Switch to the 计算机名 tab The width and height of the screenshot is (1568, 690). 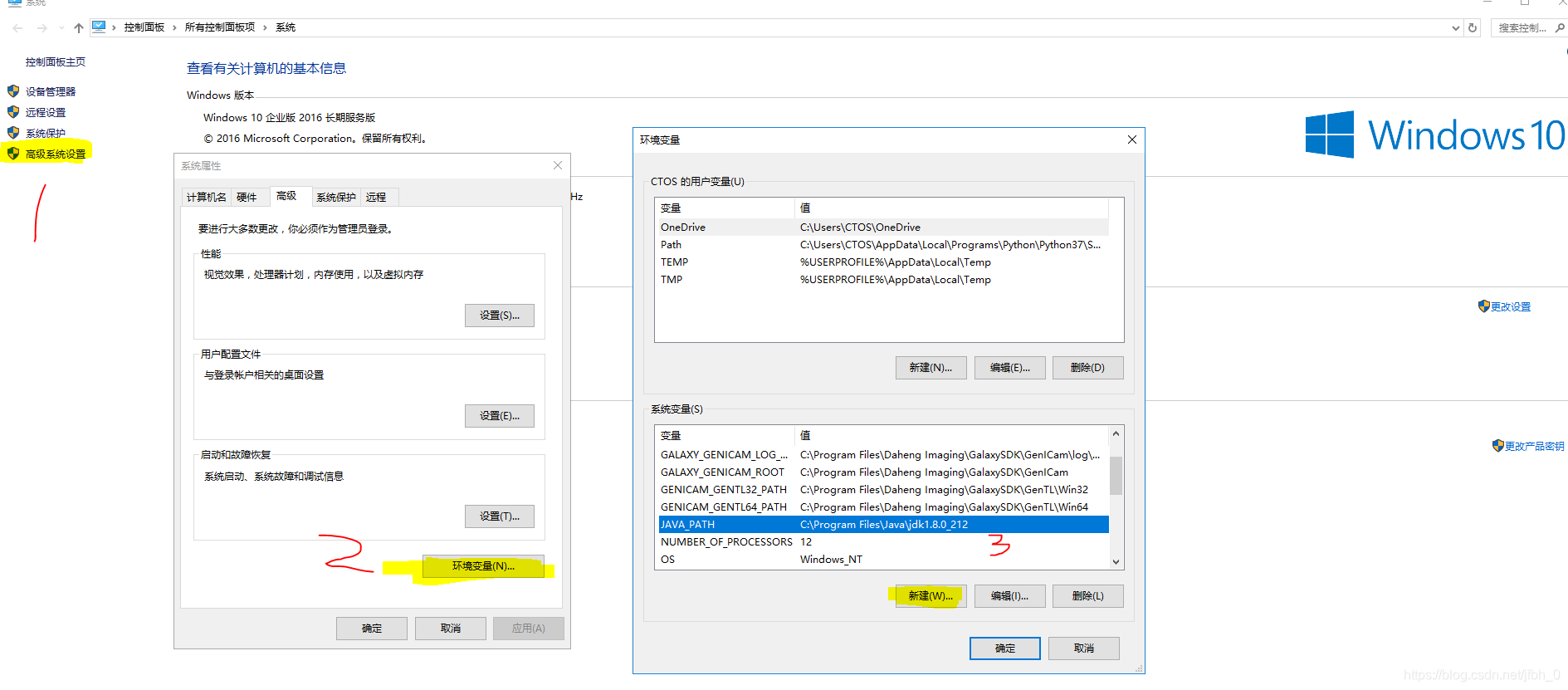coord(206,197)
